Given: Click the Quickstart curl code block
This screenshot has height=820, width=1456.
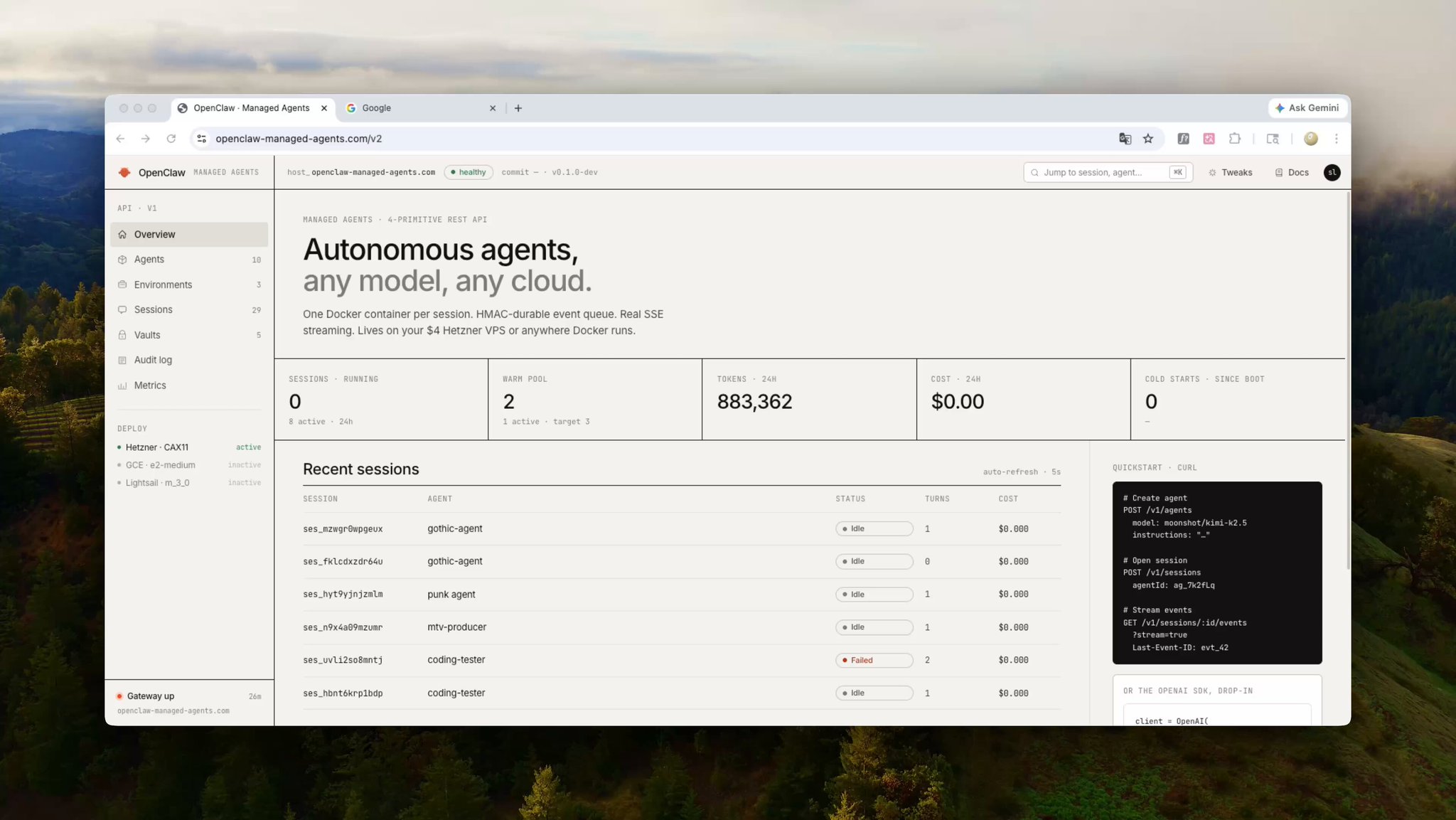Looking at the screenshot, I should coord(1217,573).
